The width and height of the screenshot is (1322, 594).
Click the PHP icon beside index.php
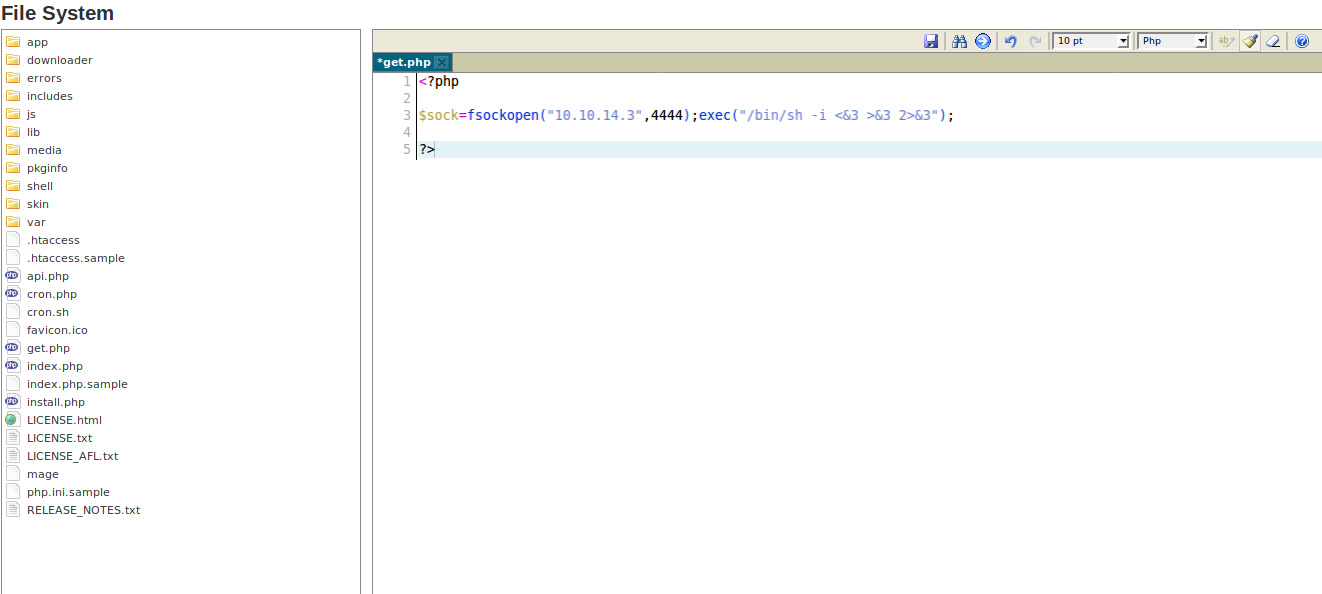[12, 366]
